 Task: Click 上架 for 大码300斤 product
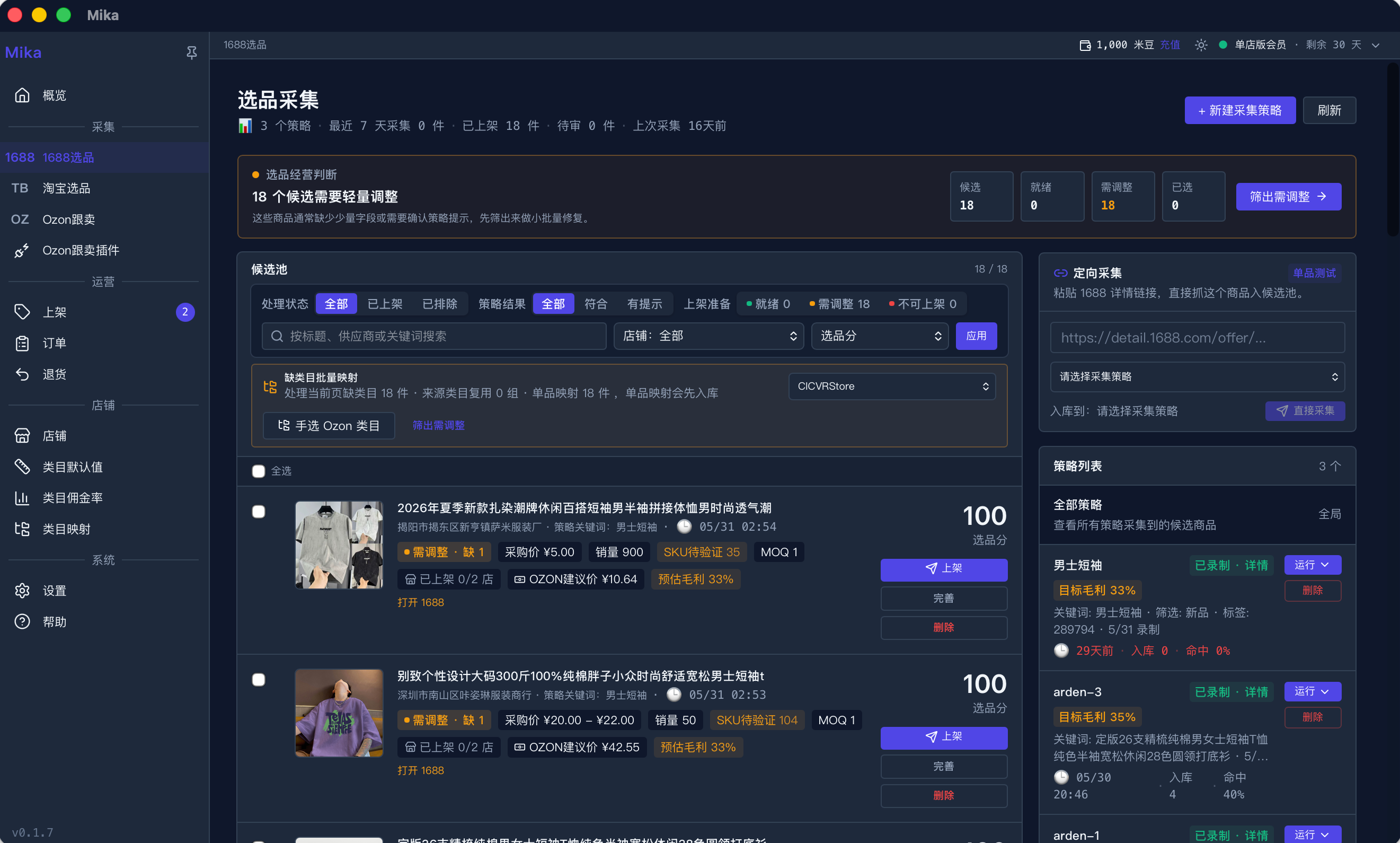(x=944, y=737)
